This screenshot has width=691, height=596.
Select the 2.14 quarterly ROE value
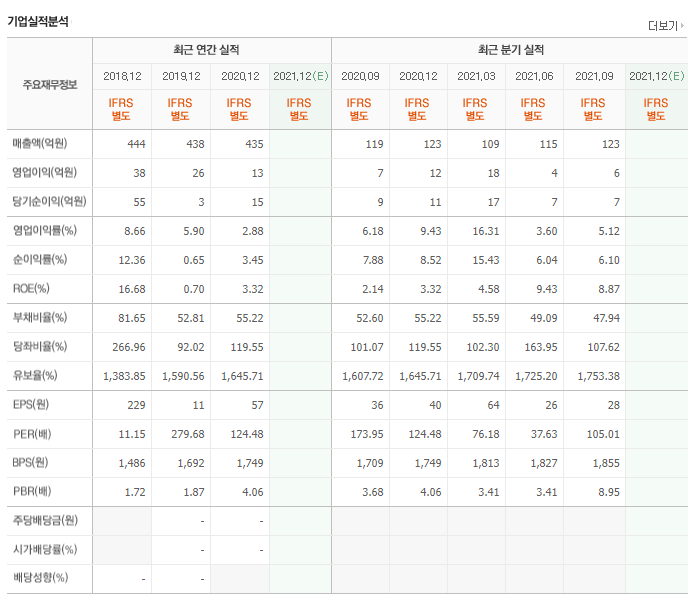pyautogui.click(x=373, y=289)
